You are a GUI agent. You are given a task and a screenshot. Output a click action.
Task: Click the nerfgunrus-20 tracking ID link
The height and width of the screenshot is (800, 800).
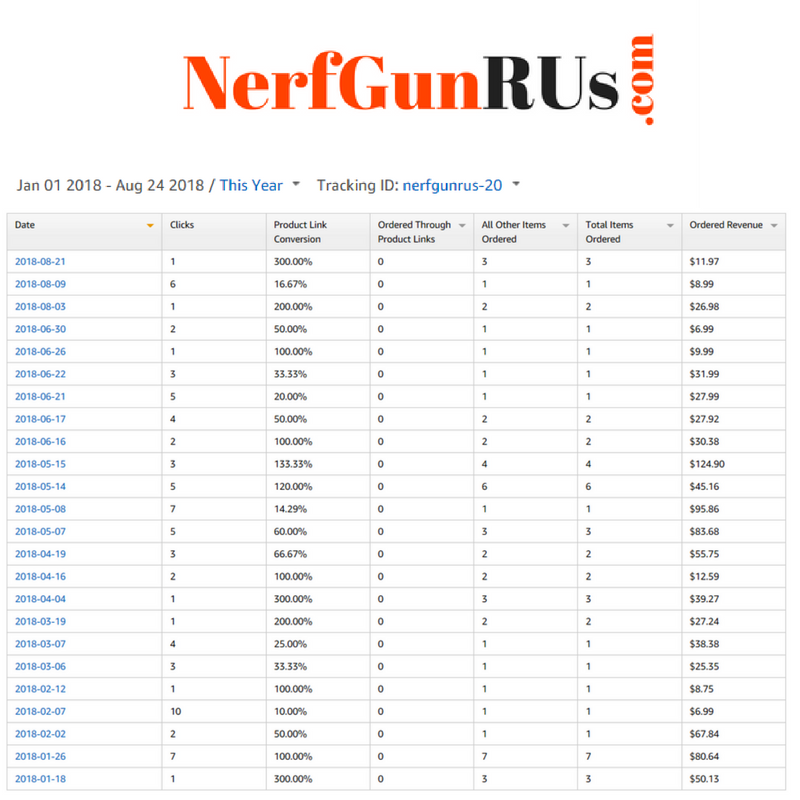click(x=452, y=185)
